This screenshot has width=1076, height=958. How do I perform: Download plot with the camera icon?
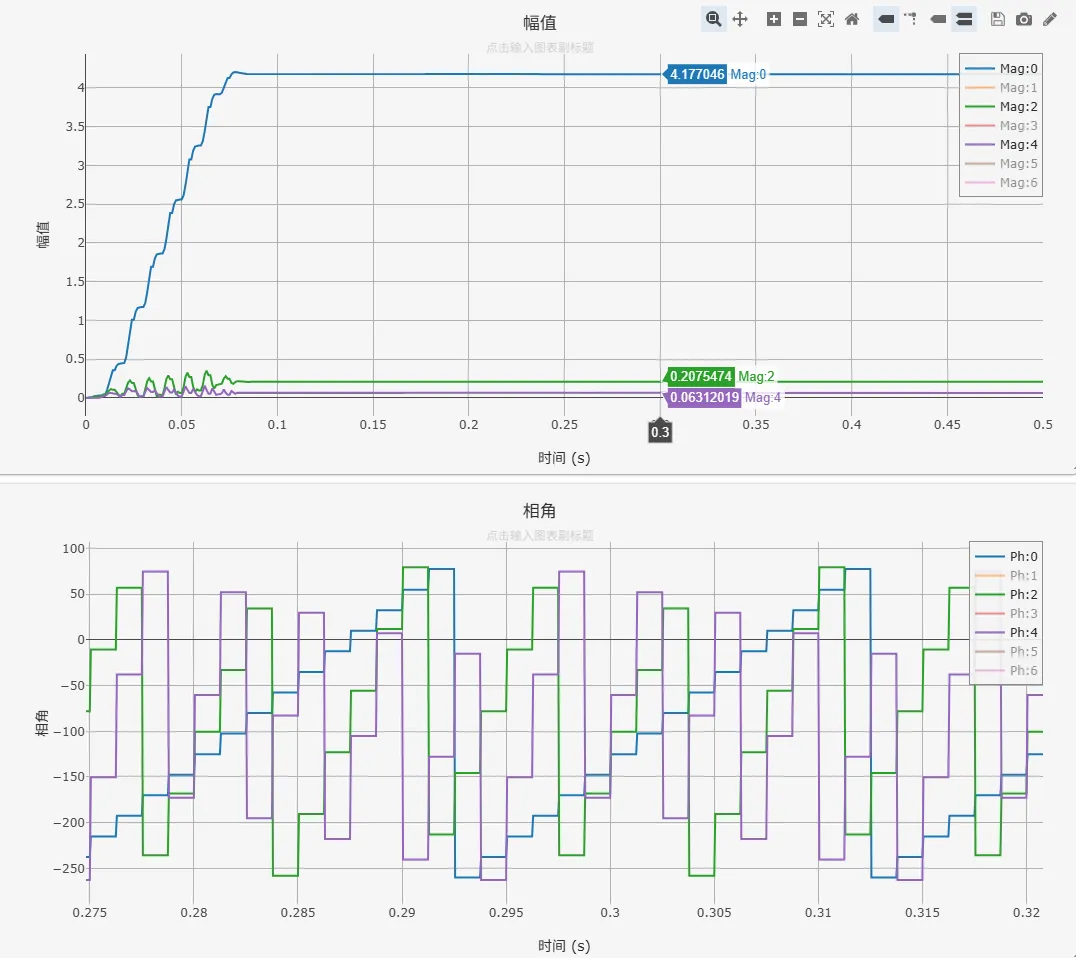pyautogui.click(x=1024, y=19)
